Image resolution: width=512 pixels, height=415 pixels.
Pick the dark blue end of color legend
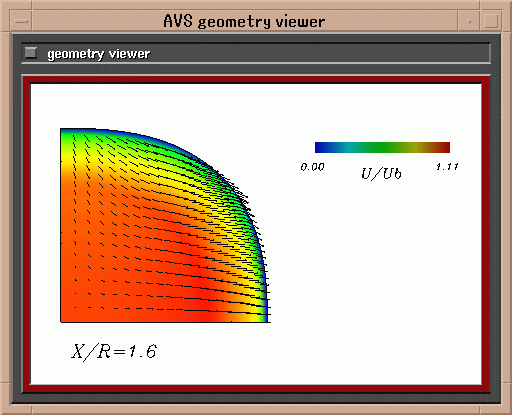coord(321,147)
